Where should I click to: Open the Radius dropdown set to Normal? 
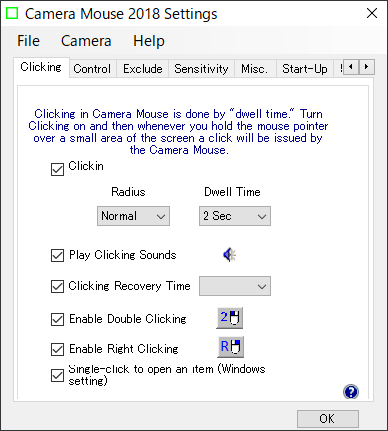pos(133,216)
